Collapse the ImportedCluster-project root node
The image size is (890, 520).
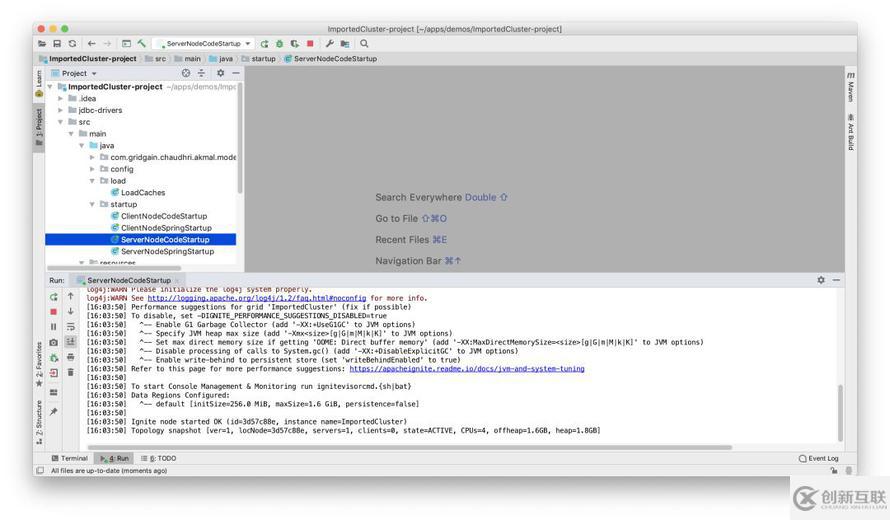click(x=50, y=87)
